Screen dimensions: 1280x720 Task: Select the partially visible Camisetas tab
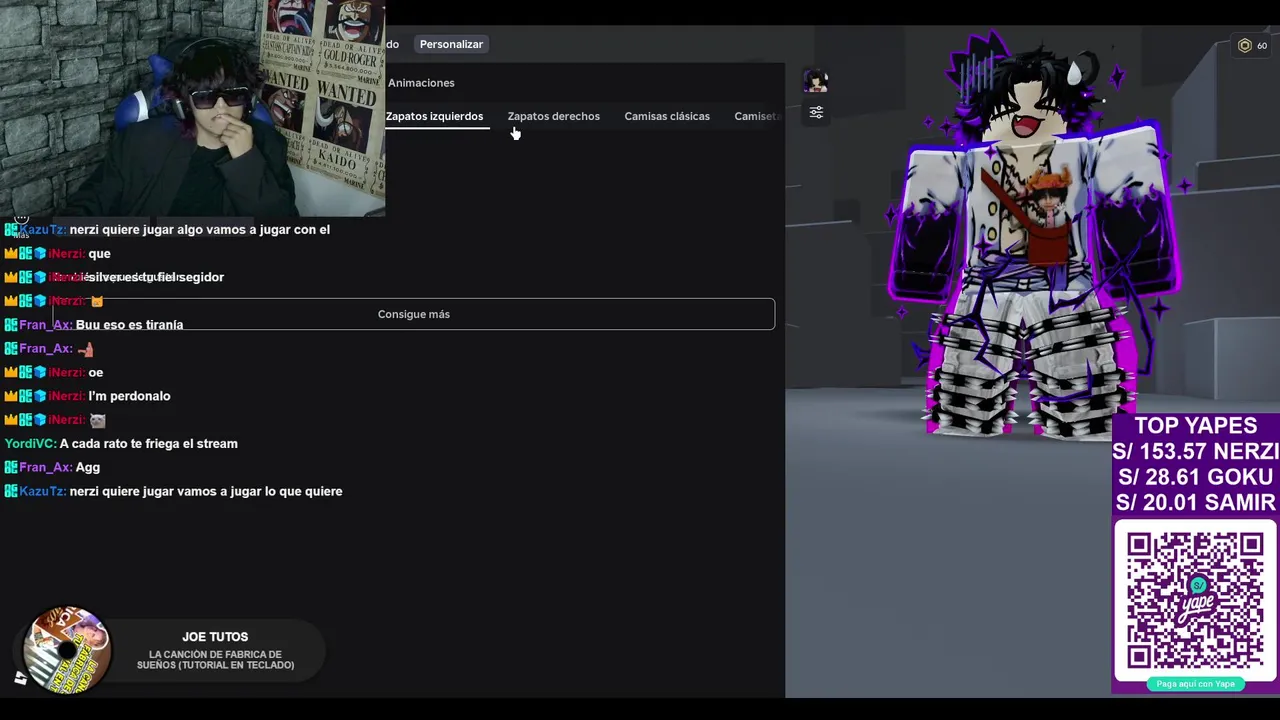(756, 116)
